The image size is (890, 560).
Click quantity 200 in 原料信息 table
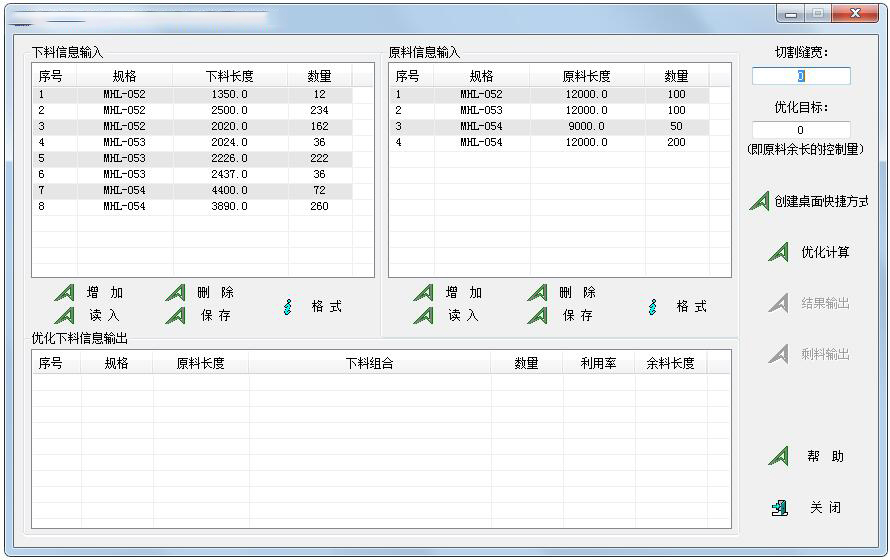click(677, 142)
